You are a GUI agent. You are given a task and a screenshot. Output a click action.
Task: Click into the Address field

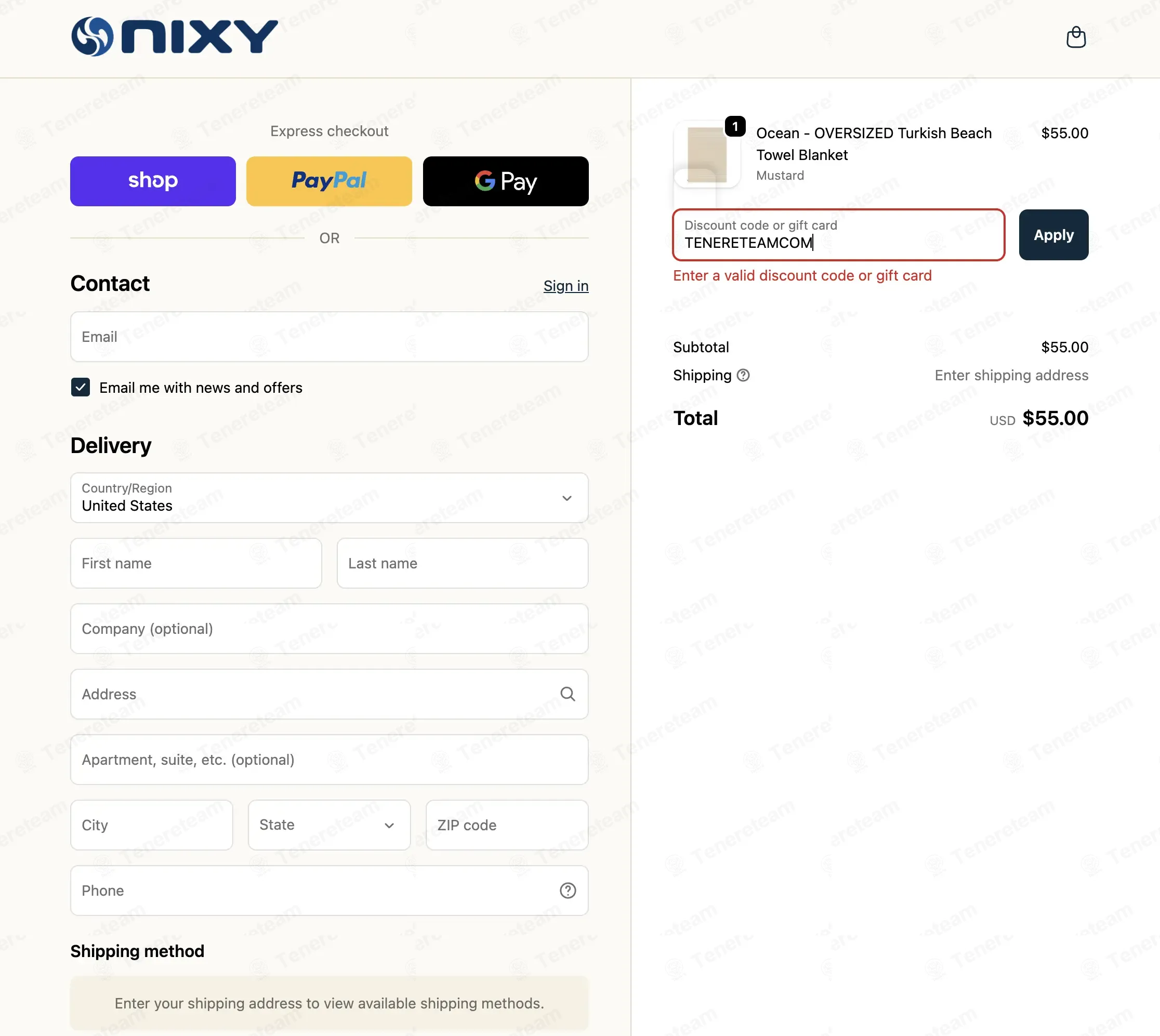coord(329,694)
